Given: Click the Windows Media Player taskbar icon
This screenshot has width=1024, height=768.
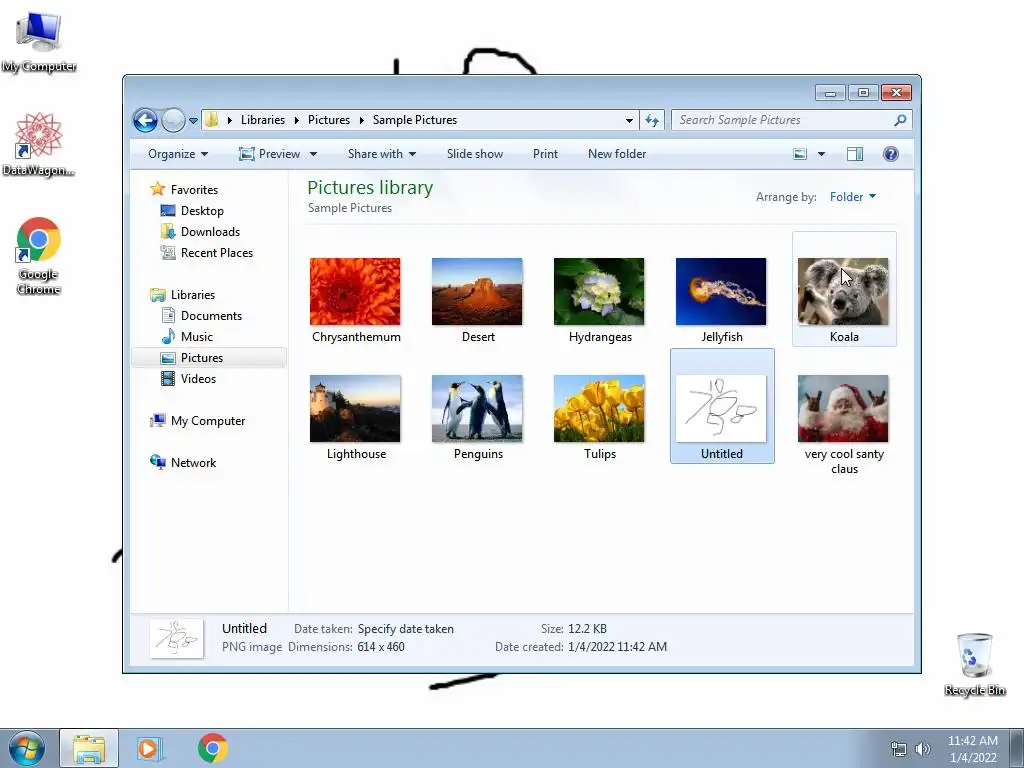Looking at the screenshot, I should (150, 748).
